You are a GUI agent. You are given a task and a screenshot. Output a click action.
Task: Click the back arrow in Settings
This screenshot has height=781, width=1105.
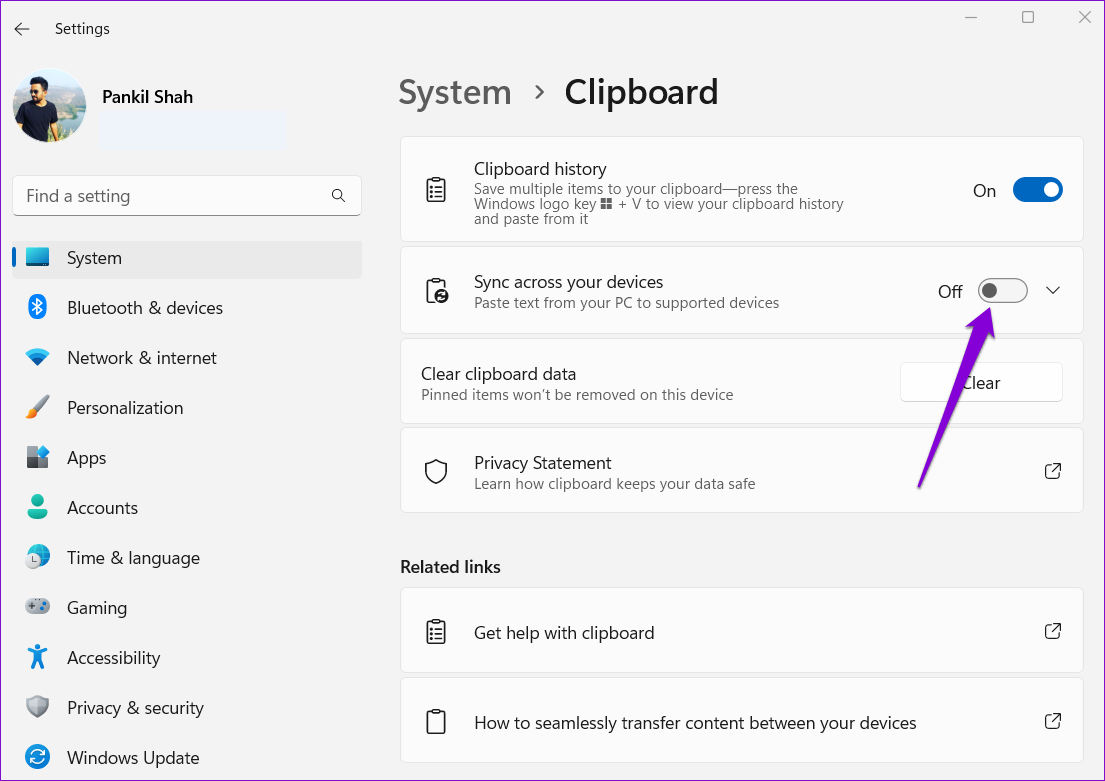pyautogui.click(x=22, y=29)
